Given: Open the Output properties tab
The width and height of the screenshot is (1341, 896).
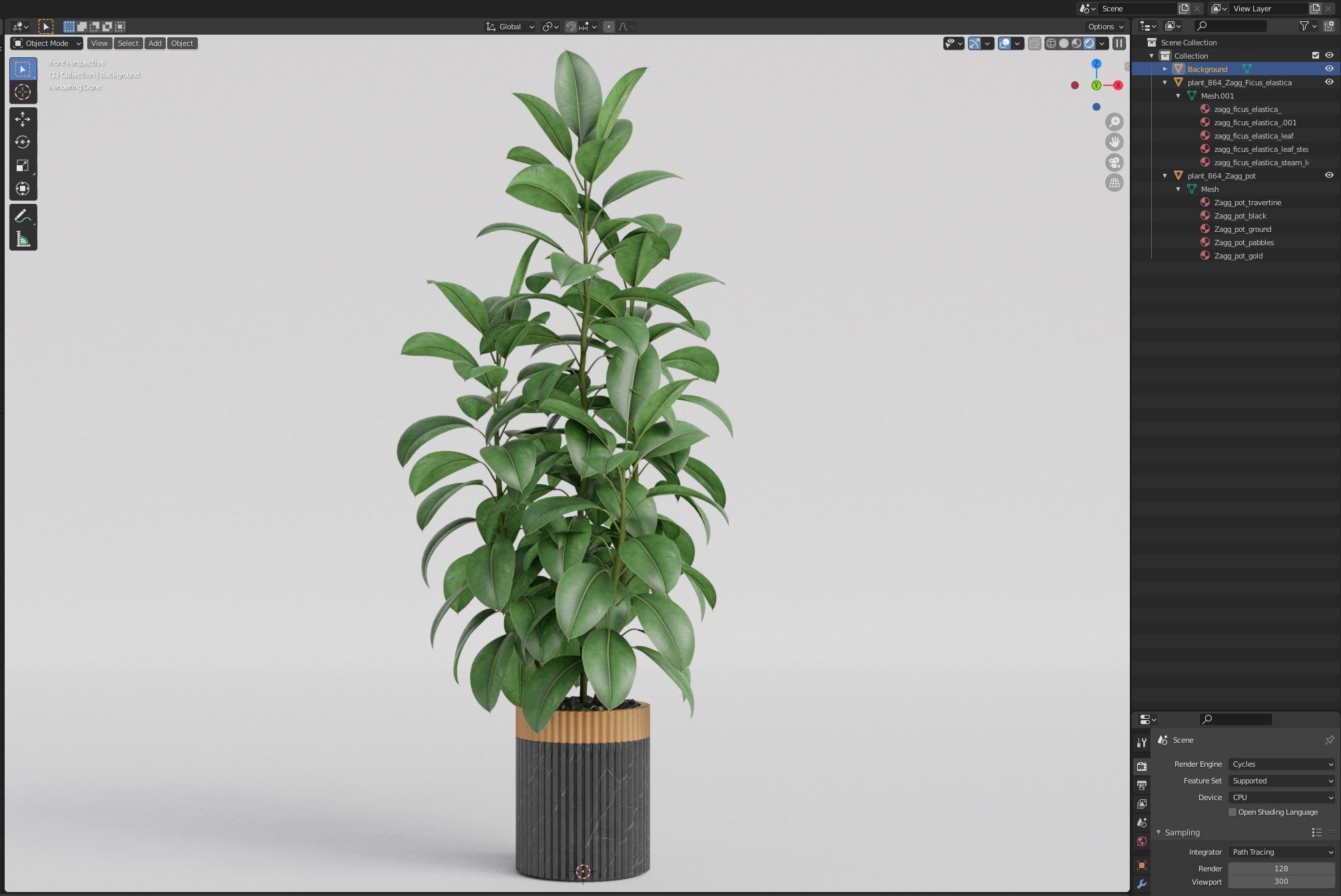Looking at the screenshot, I should pos(1142,785).
